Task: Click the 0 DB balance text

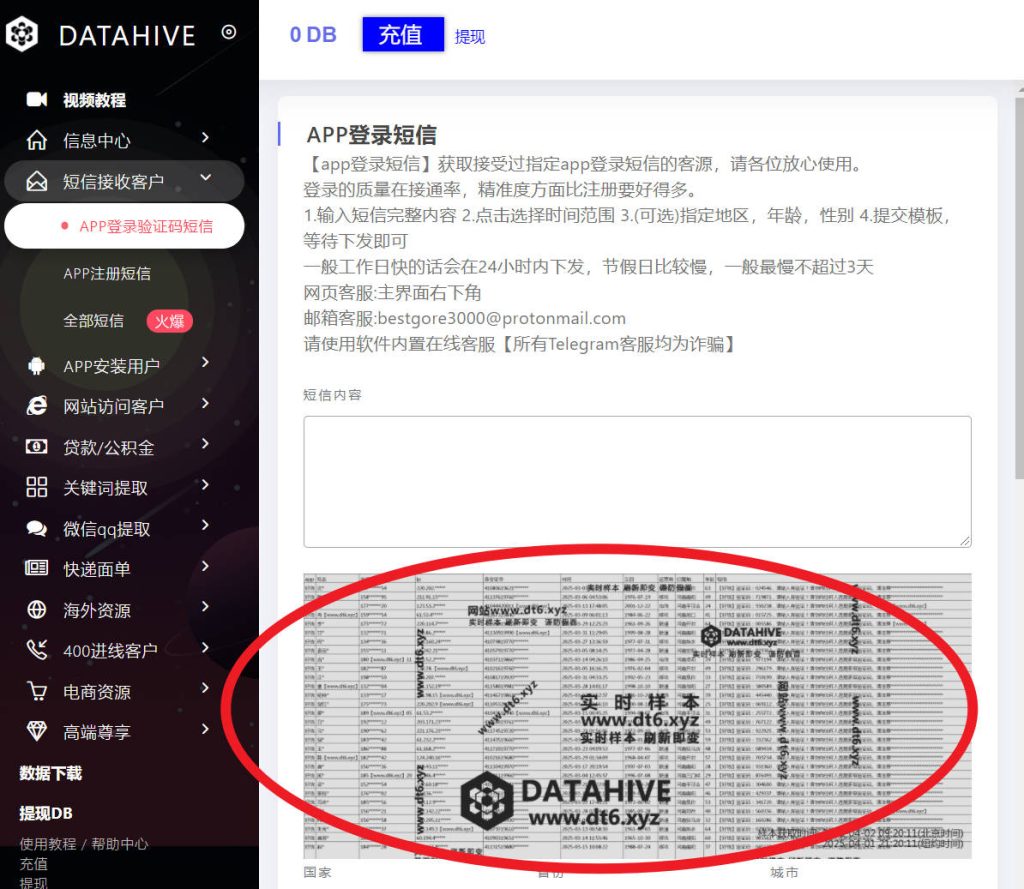Action: click(313, 35)
